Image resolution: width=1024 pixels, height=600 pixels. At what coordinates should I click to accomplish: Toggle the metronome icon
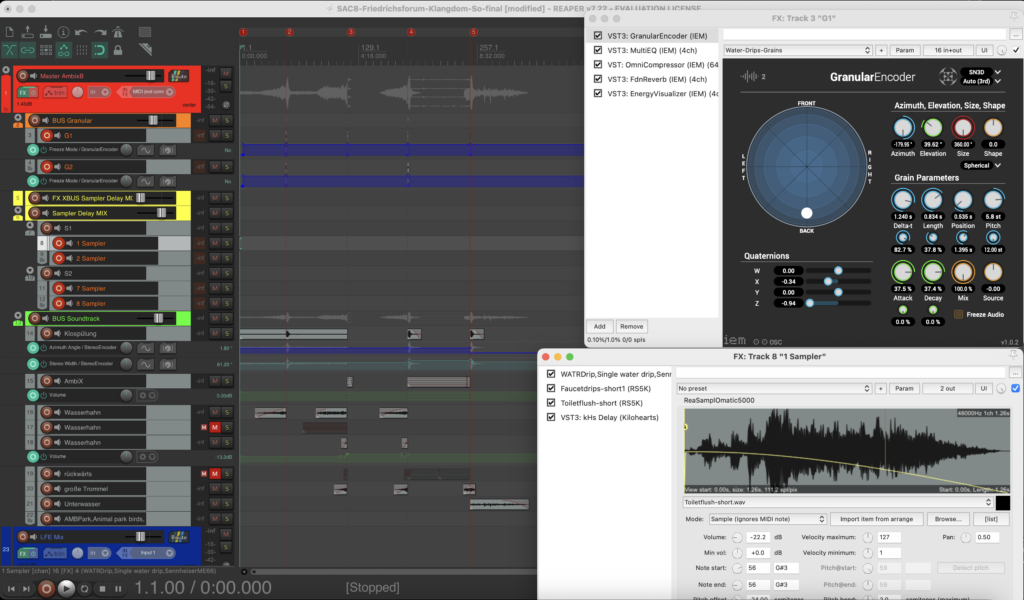(x=118, y=32)
